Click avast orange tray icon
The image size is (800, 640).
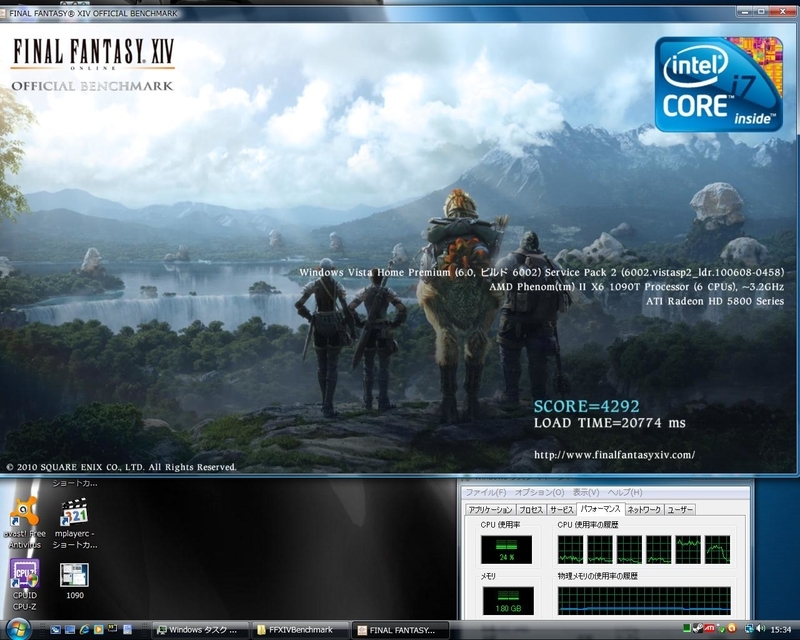click(x=732, y=628)
